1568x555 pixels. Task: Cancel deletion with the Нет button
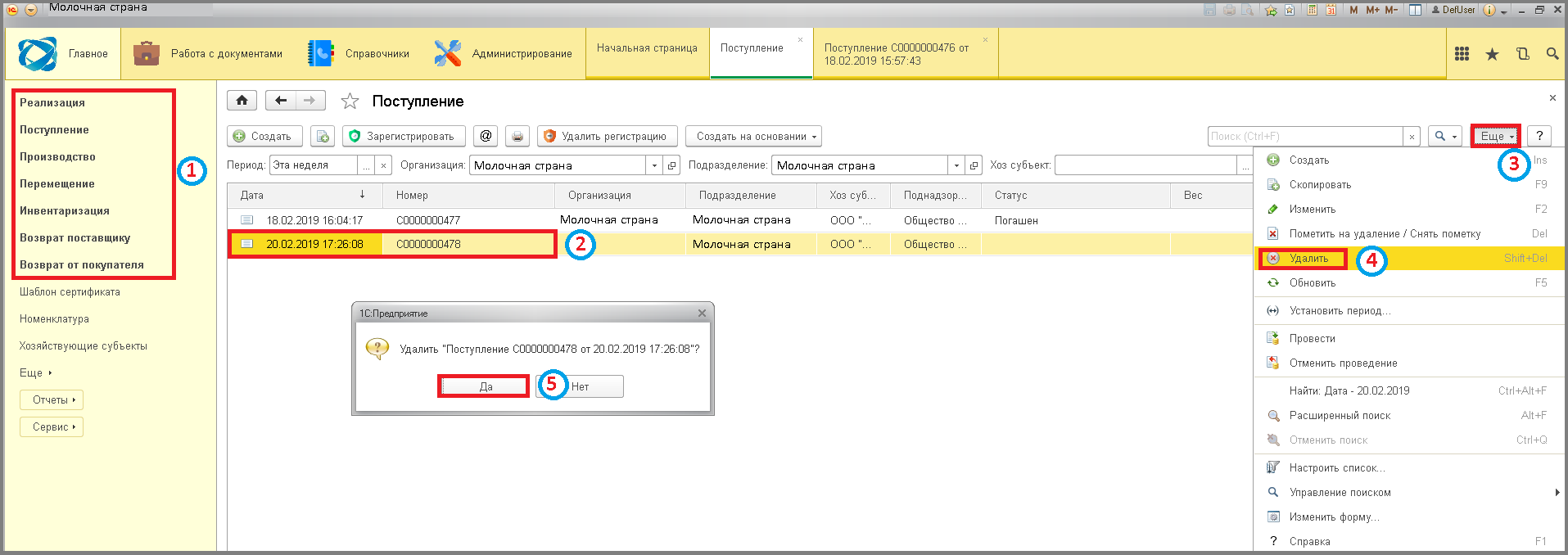580,386
